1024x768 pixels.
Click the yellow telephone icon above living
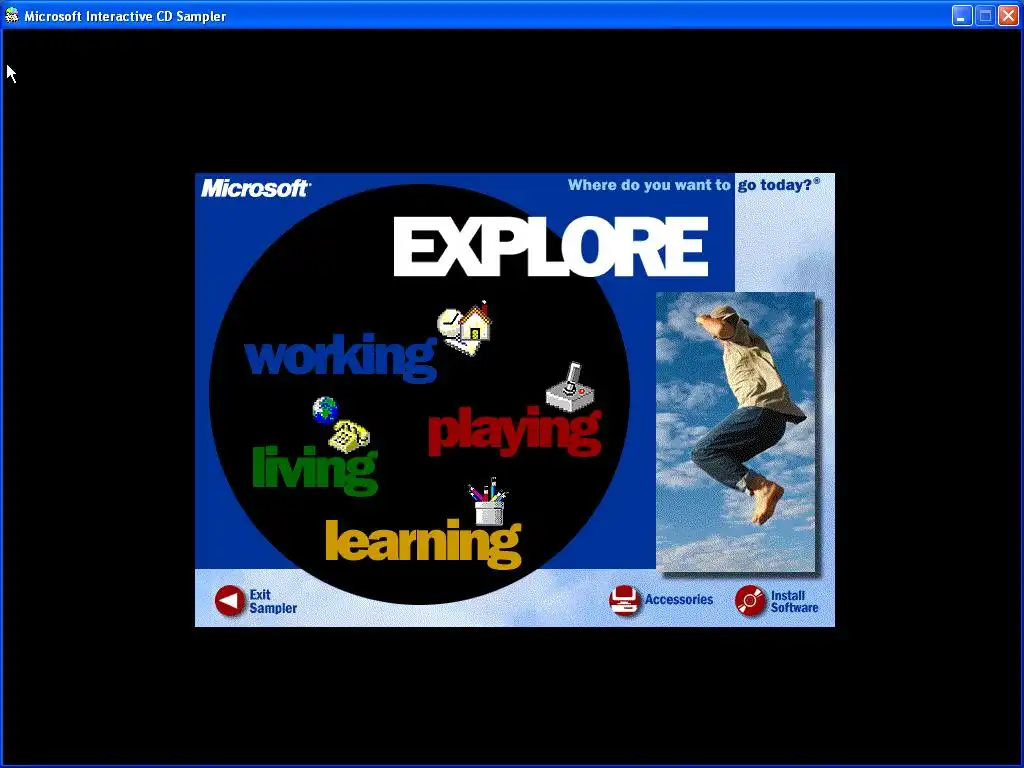click(349, 436)
